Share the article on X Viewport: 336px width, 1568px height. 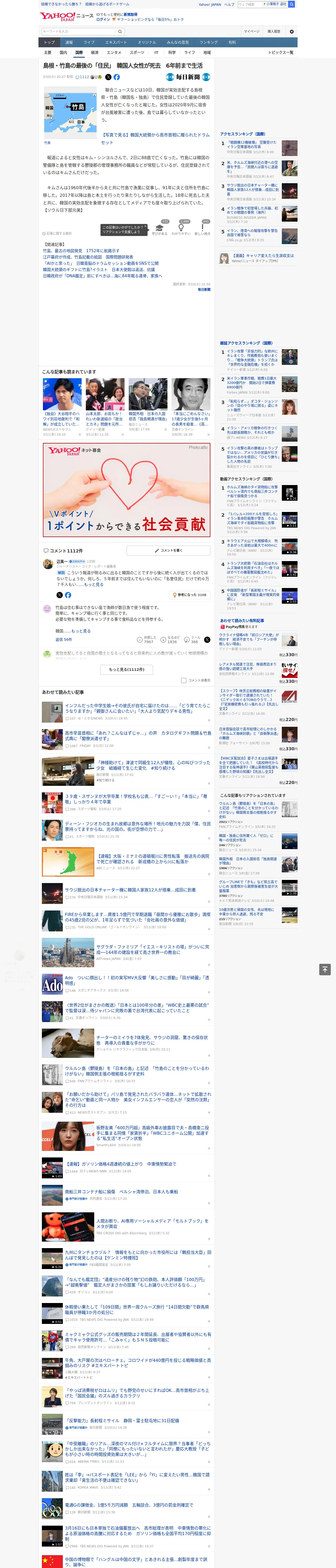109,77
